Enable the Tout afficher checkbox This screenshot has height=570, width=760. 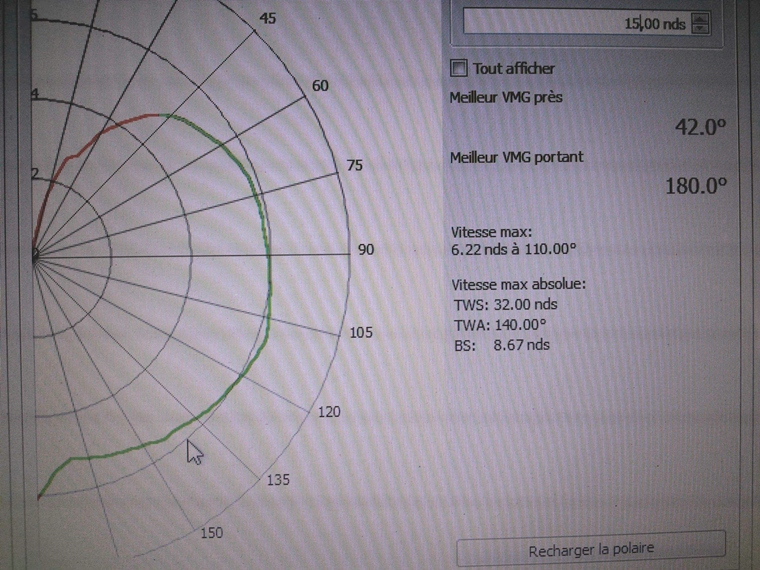coord(459,68)
